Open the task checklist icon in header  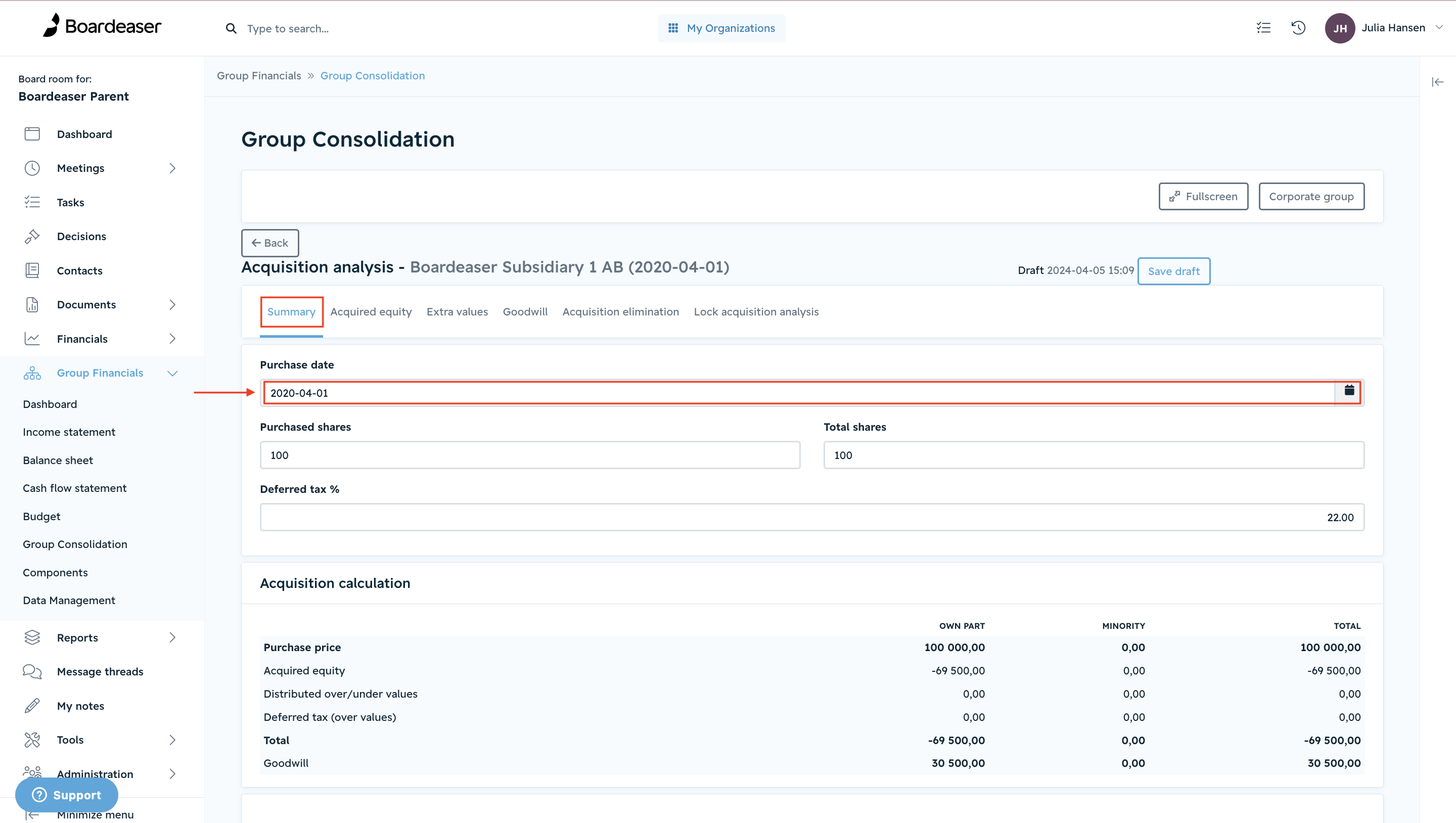pyautogui.click(x=1263, y=28)
